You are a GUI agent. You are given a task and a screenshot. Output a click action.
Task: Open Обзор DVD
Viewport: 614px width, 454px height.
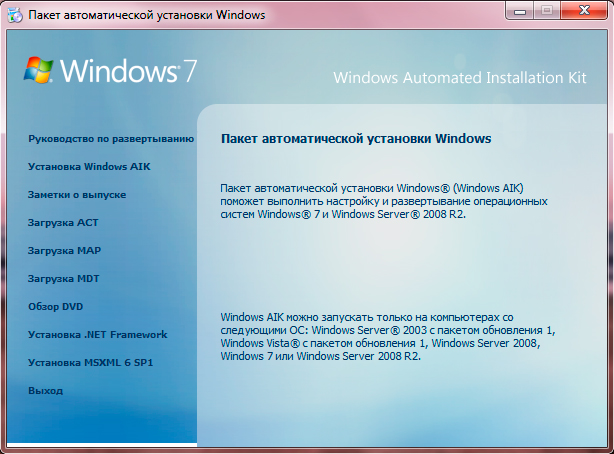pos(56,307)
